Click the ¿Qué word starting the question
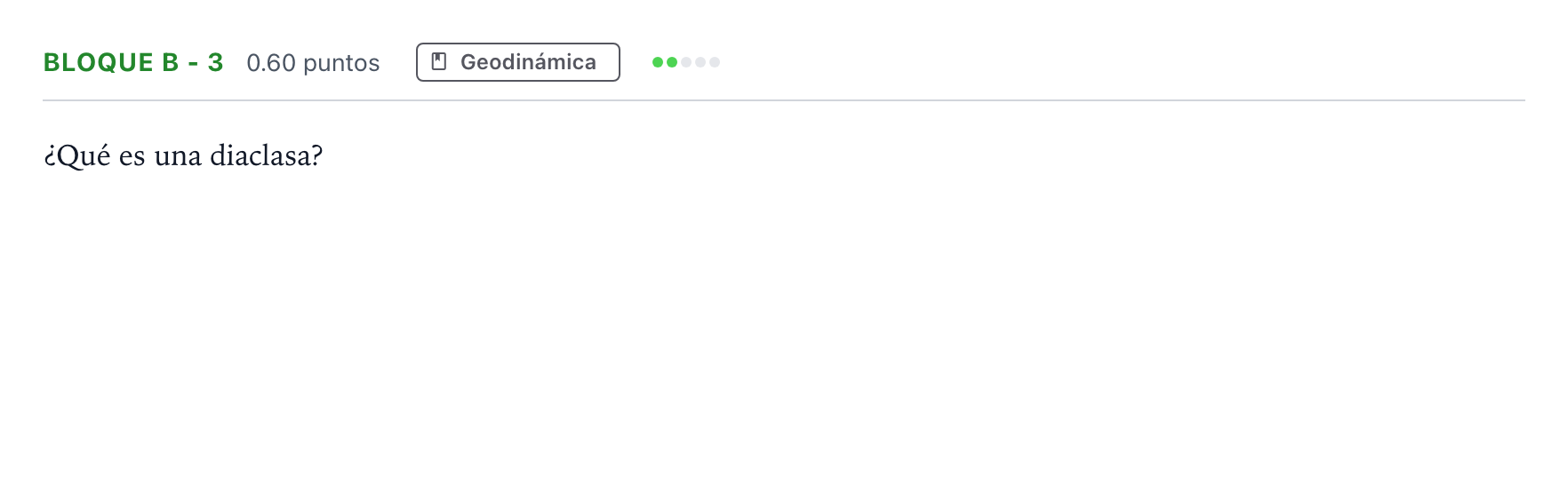 (x=77, y=155)
